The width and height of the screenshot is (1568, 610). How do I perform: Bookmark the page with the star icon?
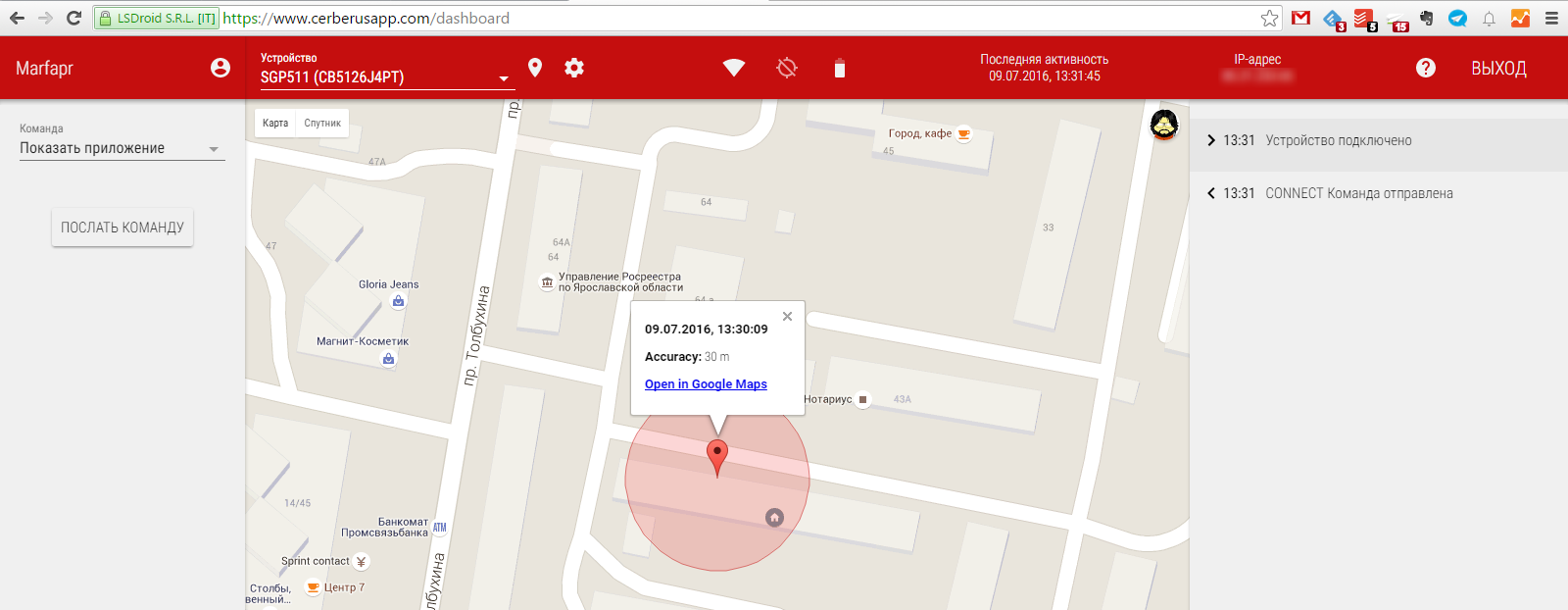pyautogui.click(x=1270, y=18)
